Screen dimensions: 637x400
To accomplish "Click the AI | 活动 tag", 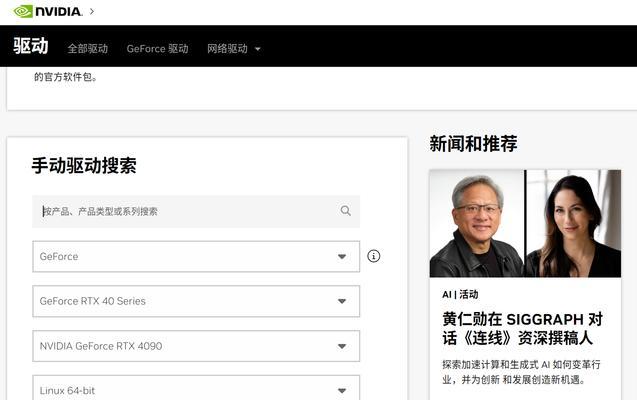I will tap(460, 294).
